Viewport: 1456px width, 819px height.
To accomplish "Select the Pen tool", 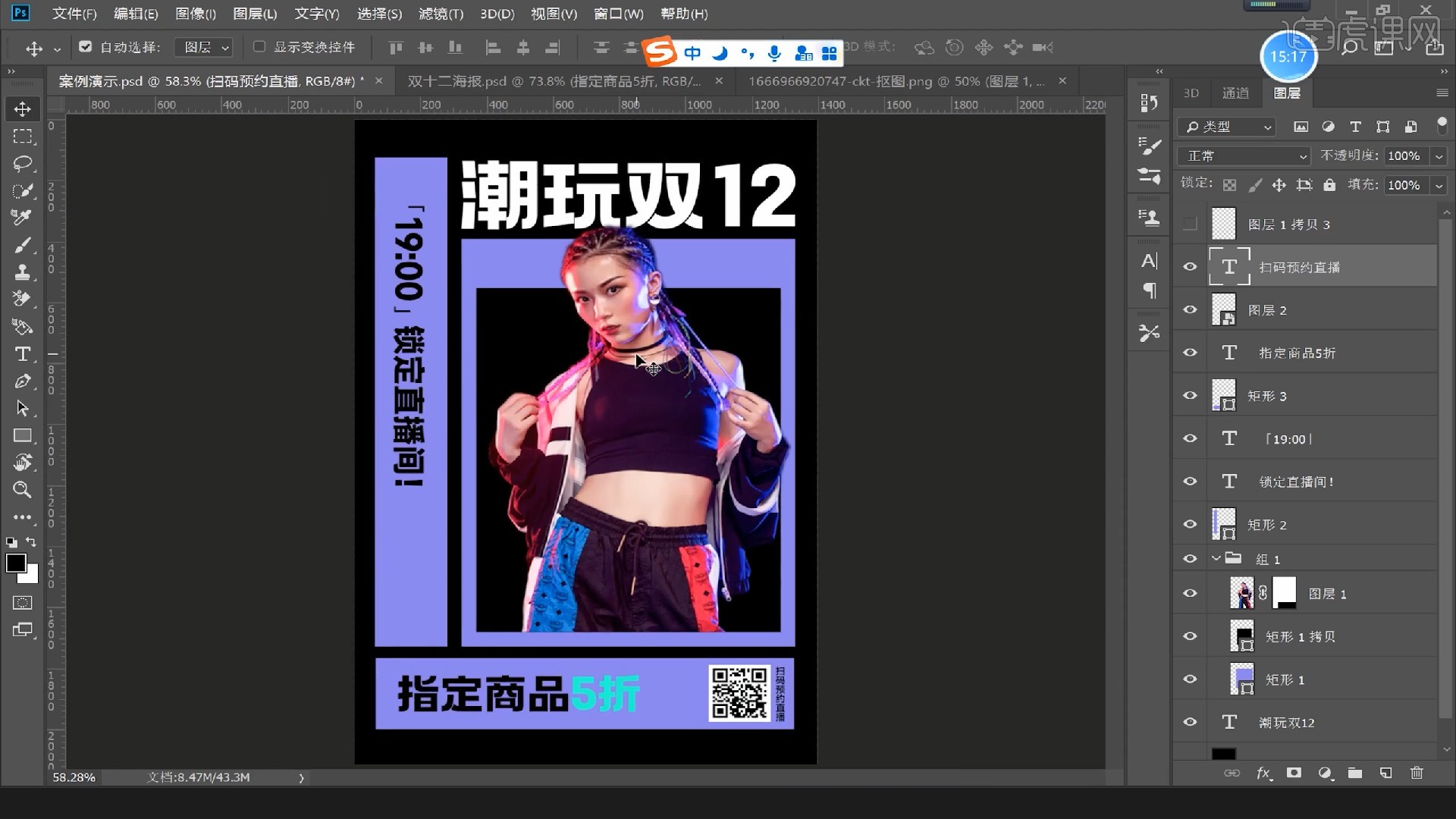I will click(22, 381).
